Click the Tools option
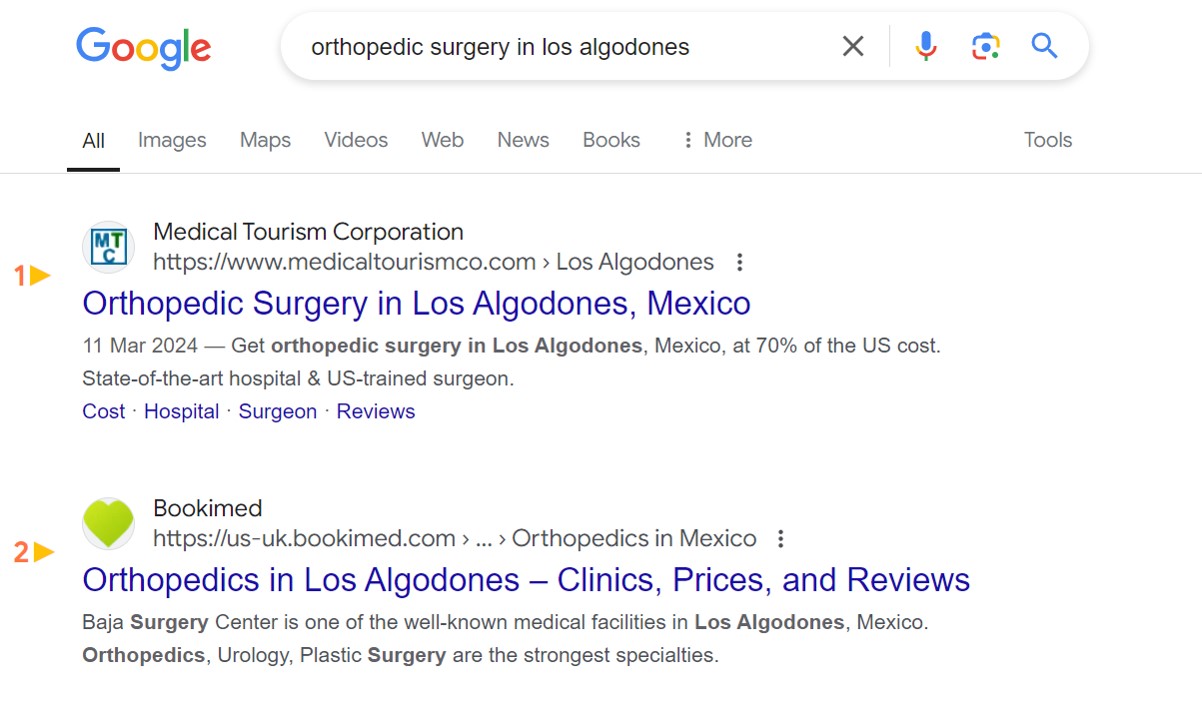 1047,140
